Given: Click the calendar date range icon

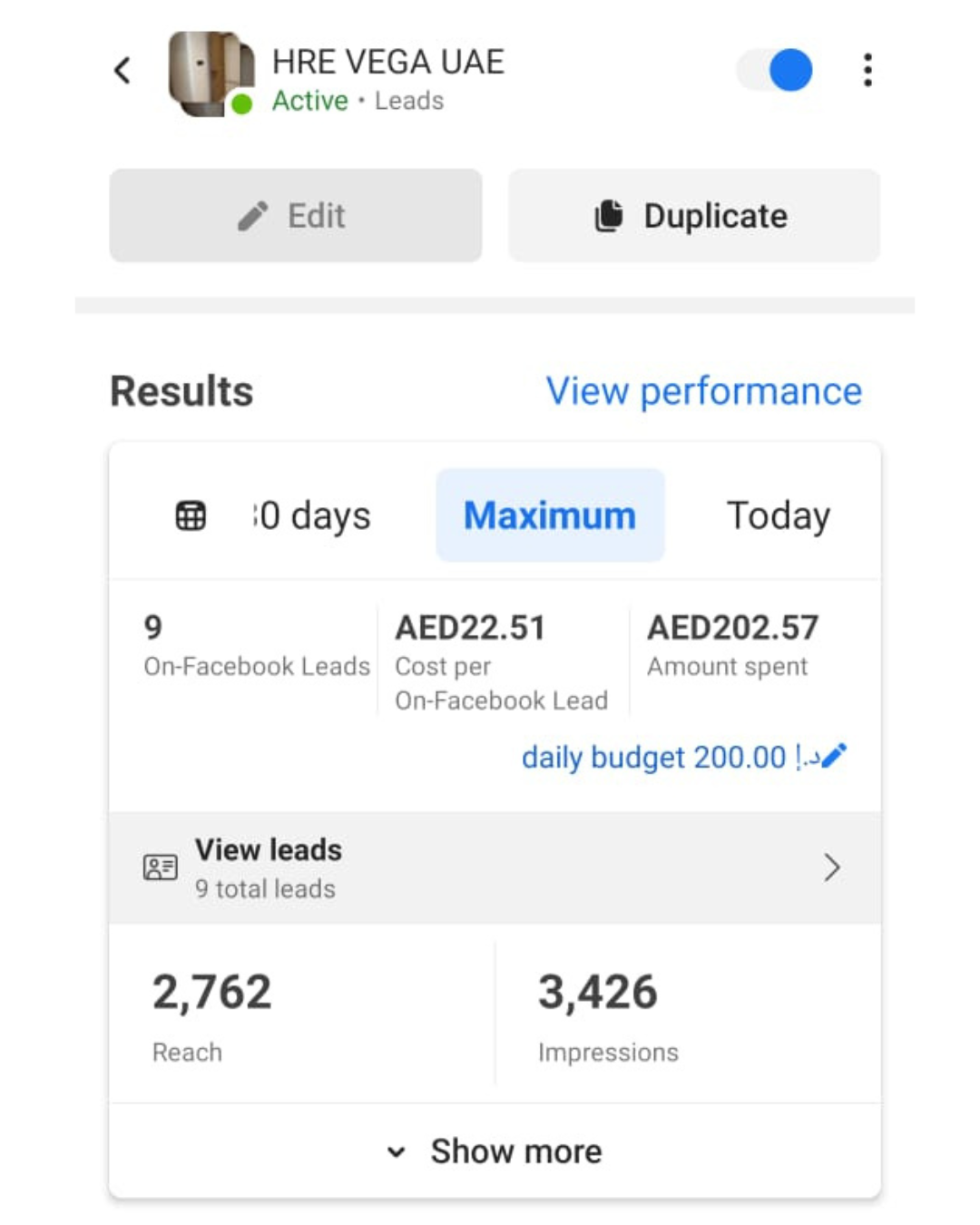Looking at the screenshot, I should coord(191,515).
